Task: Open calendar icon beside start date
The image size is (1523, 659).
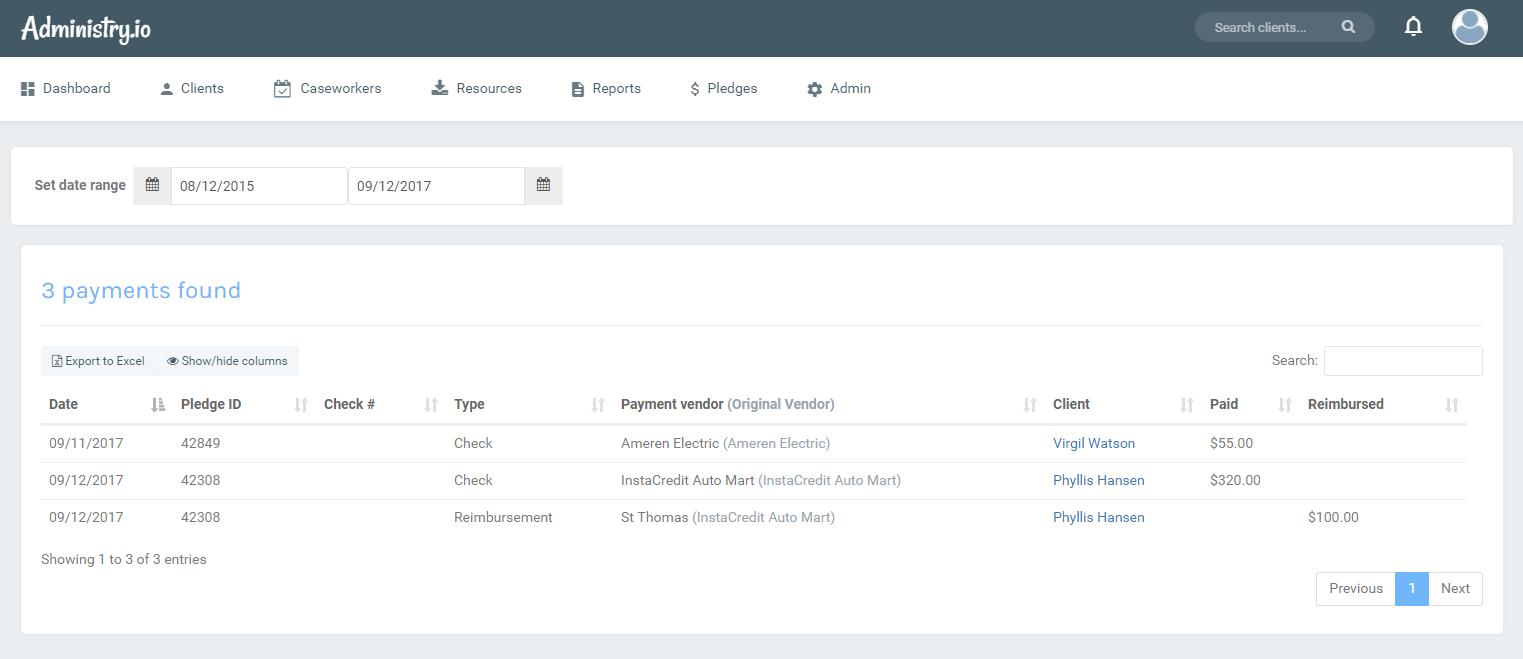Action: (152, 185)
